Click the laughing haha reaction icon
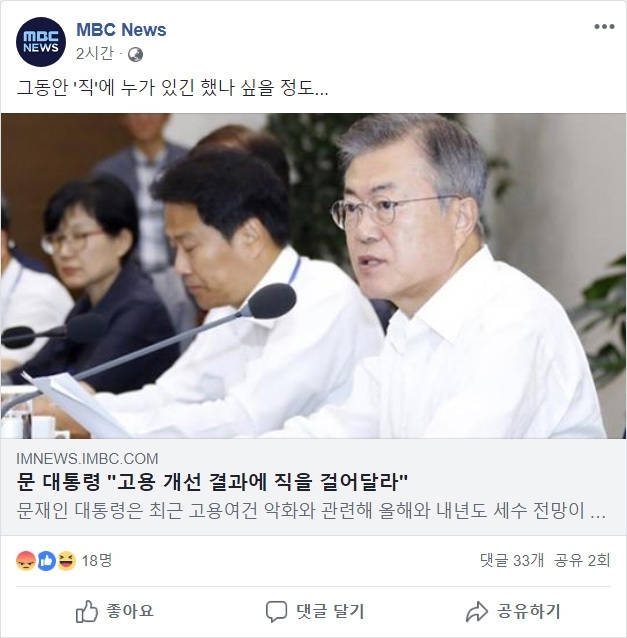The image size is (627, 638). pos(66,561)
